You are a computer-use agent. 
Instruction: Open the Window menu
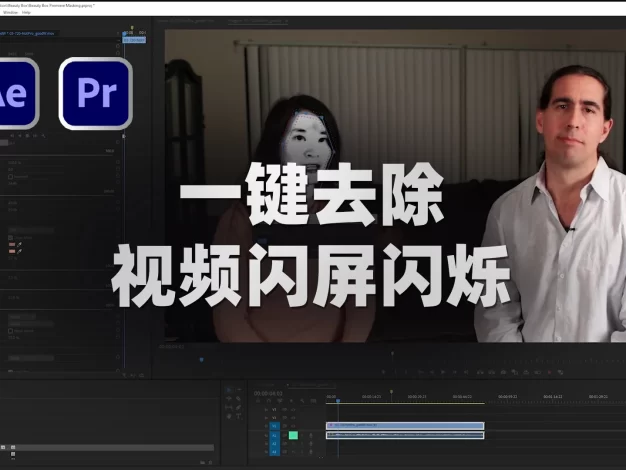(10, 13)
